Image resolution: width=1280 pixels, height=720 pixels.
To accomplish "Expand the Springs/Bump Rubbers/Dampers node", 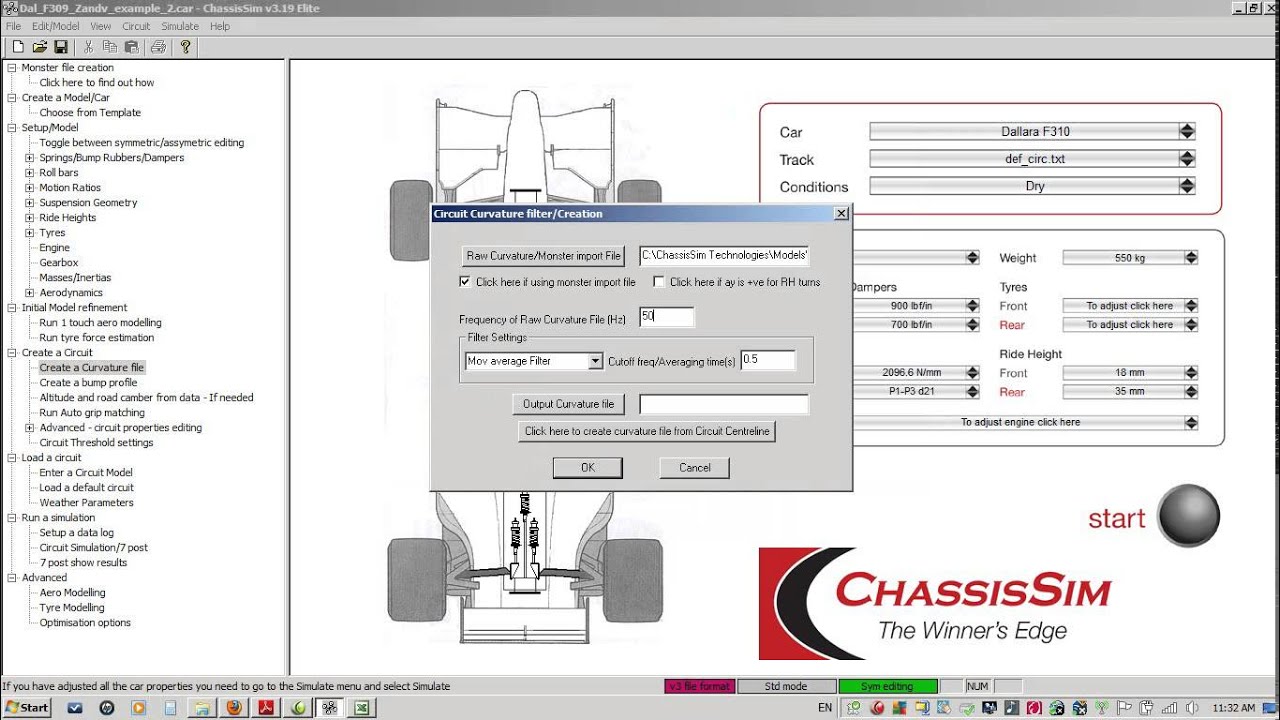I will coord(30,158).
